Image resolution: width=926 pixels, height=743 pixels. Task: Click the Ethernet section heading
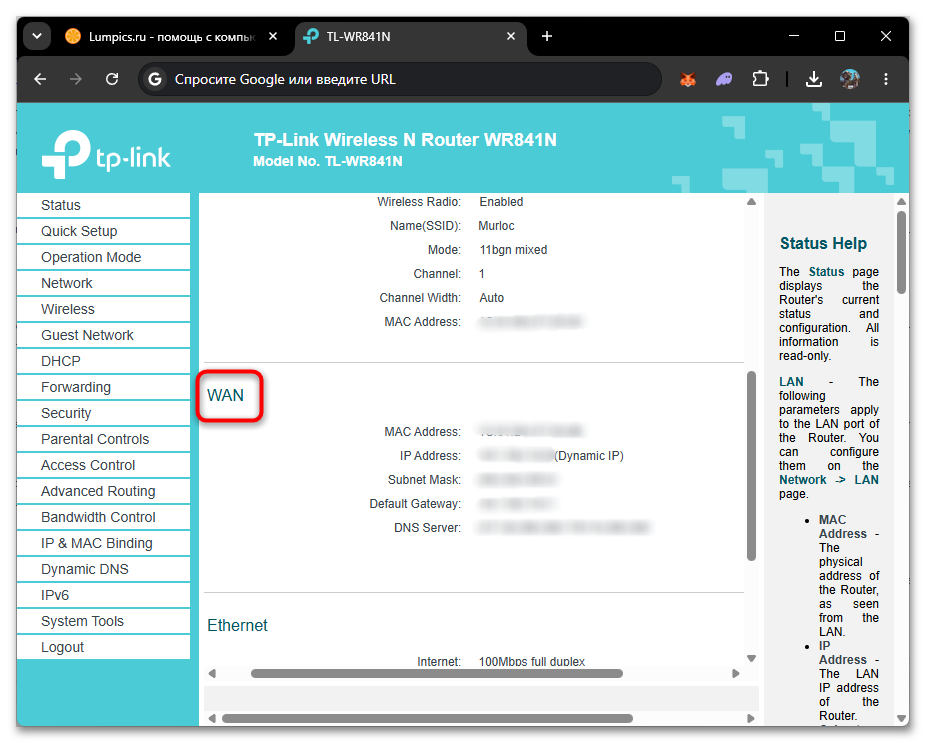(237, 625)
